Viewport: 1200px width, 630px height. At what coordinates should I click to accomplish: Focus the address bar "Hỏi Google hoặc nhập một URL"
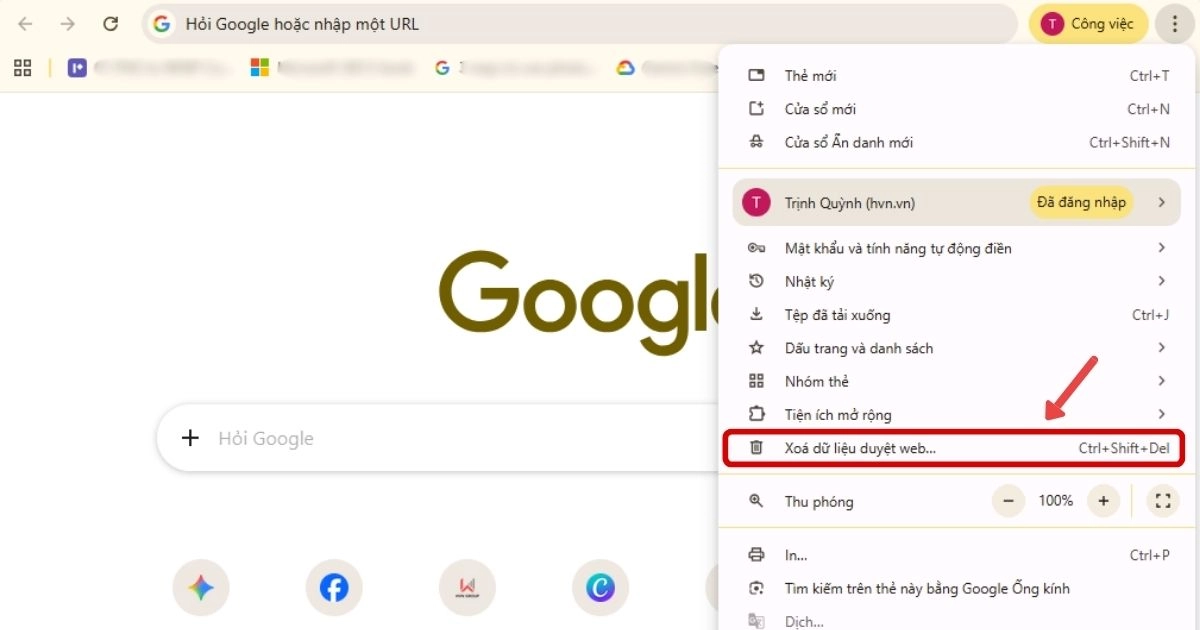(x=580, y=24)
